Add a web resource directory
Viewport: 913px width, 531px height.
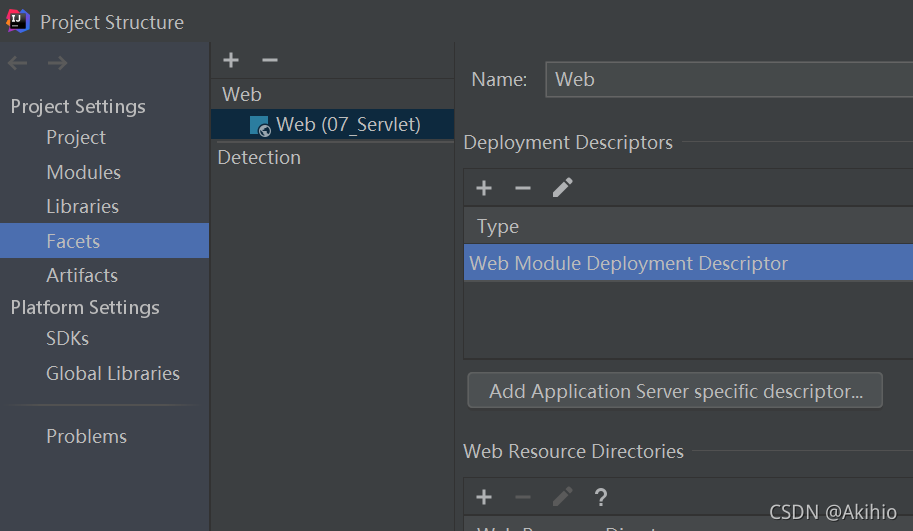coord(484,497)
